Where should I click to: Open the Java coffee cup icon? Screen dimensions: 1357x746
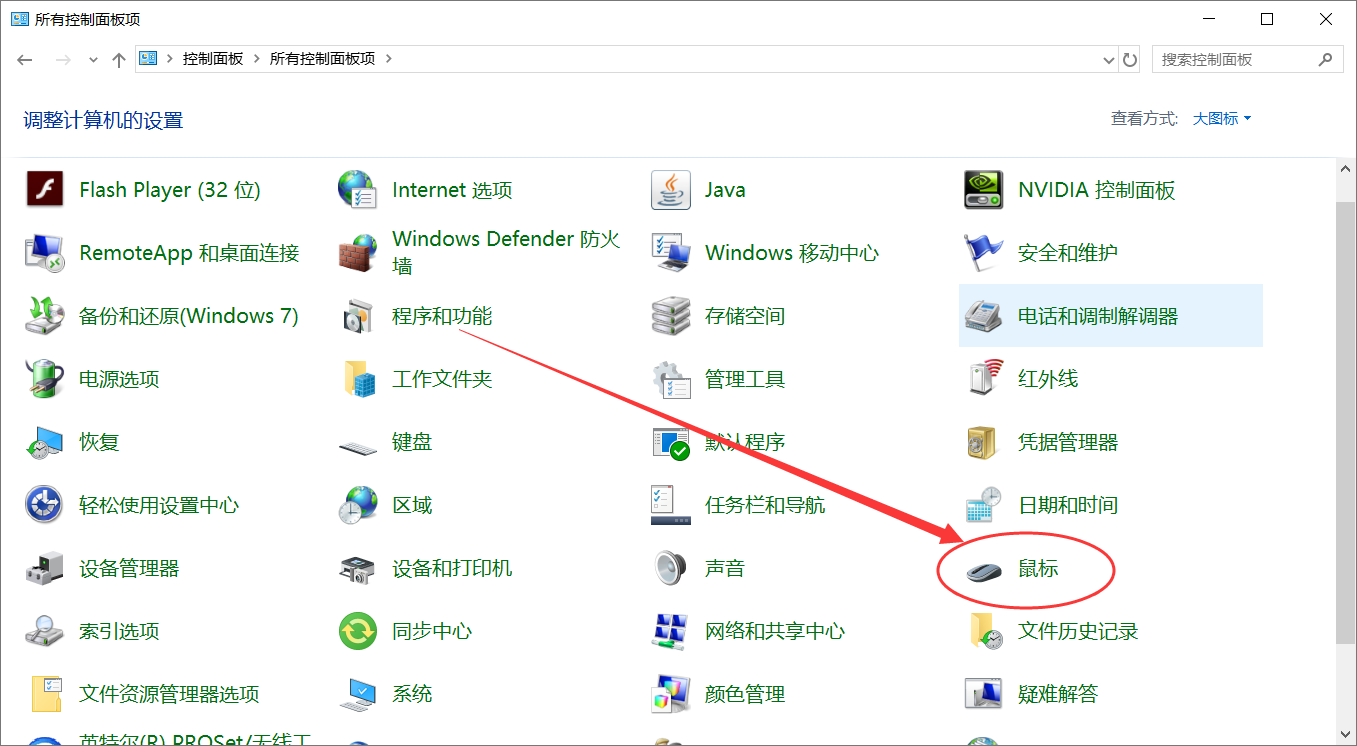click(x=670, y=190)
